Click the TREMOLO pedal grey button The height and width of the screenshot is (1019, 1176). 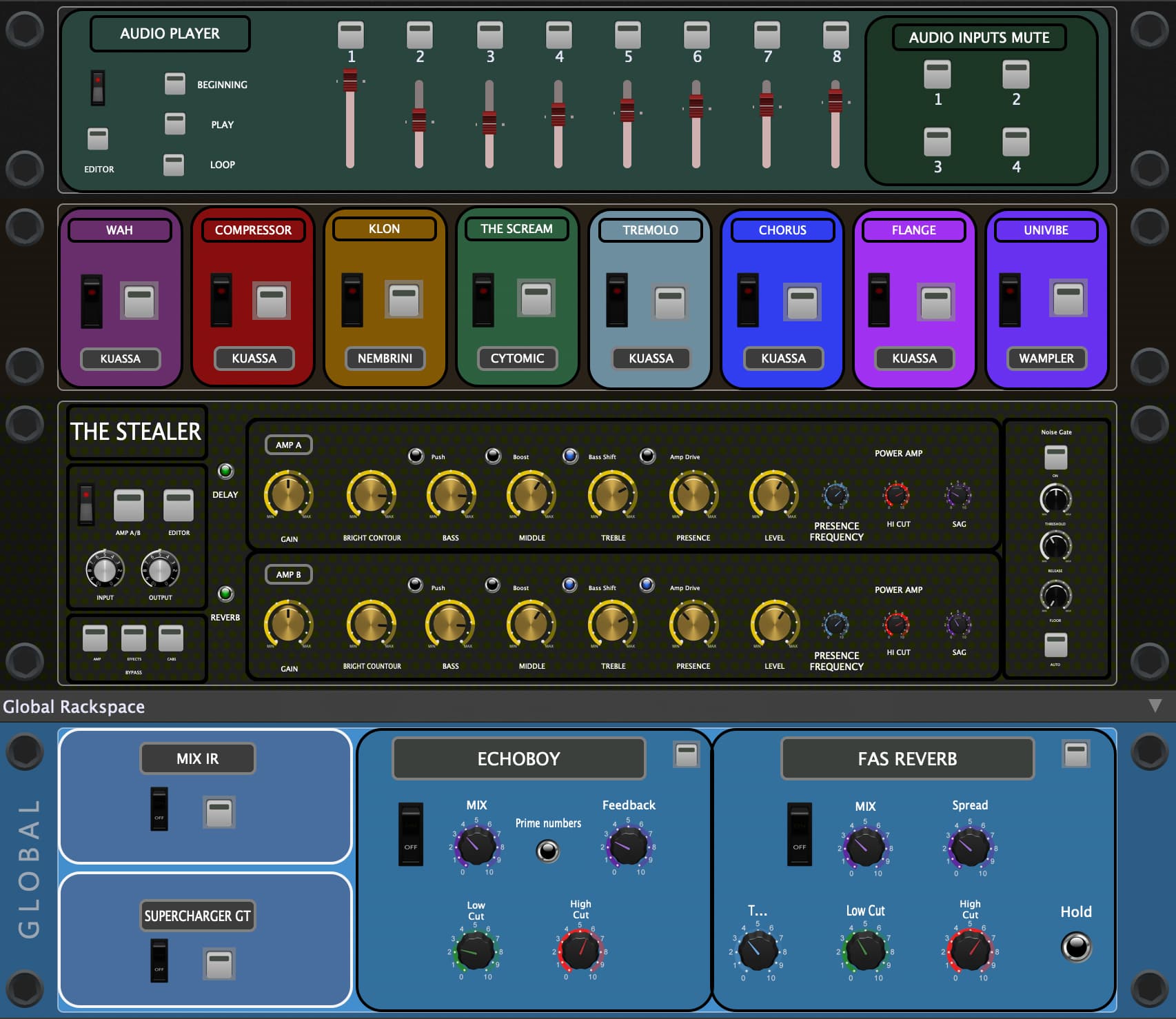tap(670, 302)
